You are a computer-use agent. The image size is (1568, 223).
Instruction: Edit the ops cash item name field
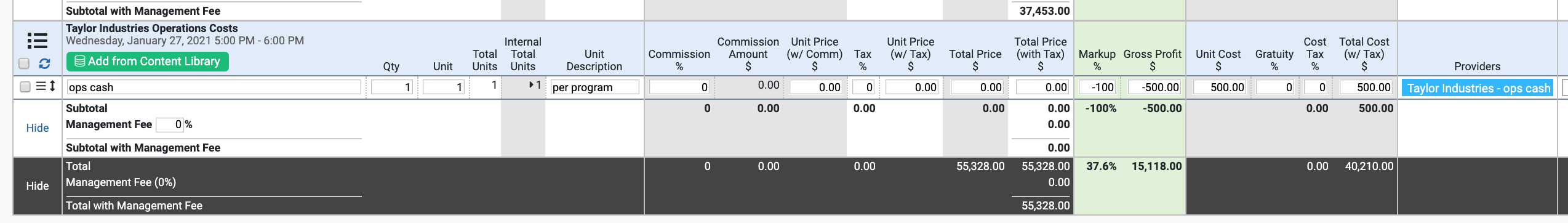pyautogui.click(x=214, y=87)
